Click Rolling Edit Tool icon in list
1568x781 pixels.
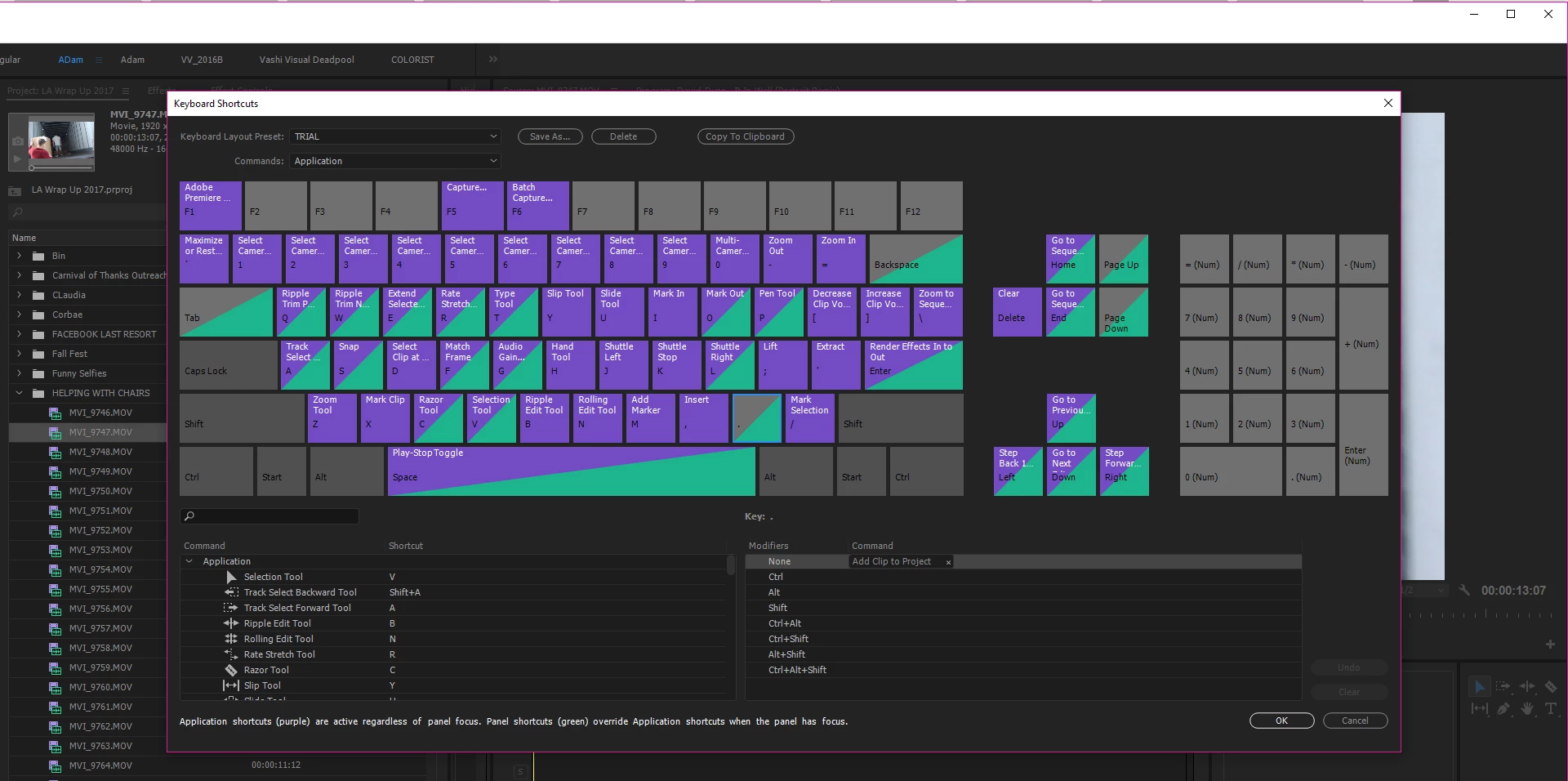(231, 639)
